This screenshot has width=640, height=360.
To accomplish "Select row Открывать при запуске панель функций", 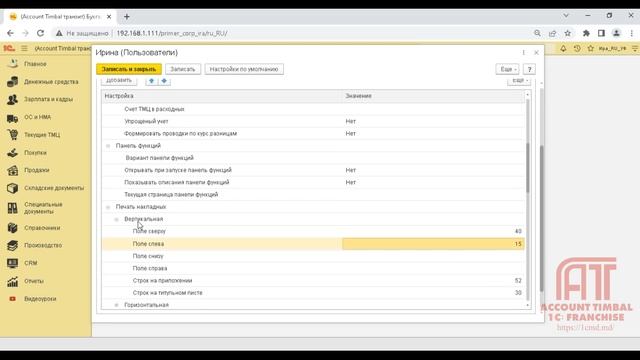I will click(x=313, y=170).
